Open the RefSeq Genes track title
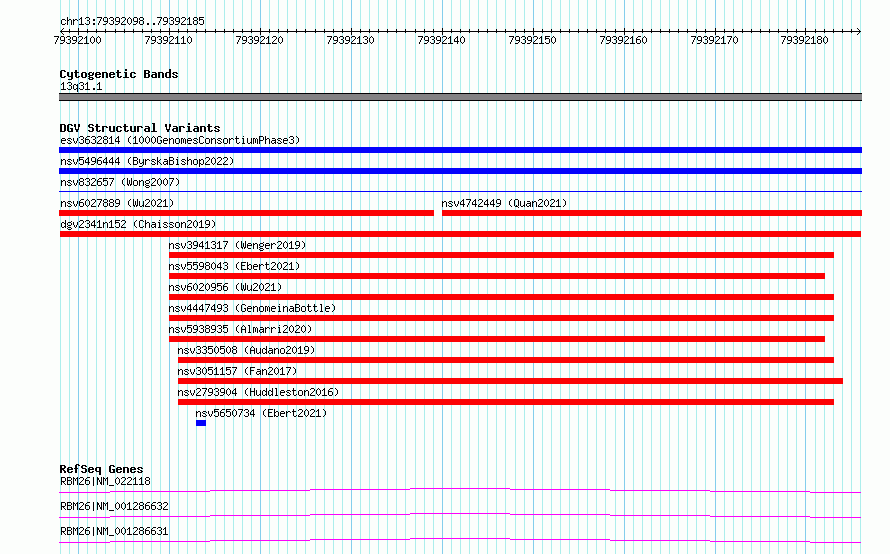This screenshot has width=890, height=554. pyautogui.click(x=101, y=469)
